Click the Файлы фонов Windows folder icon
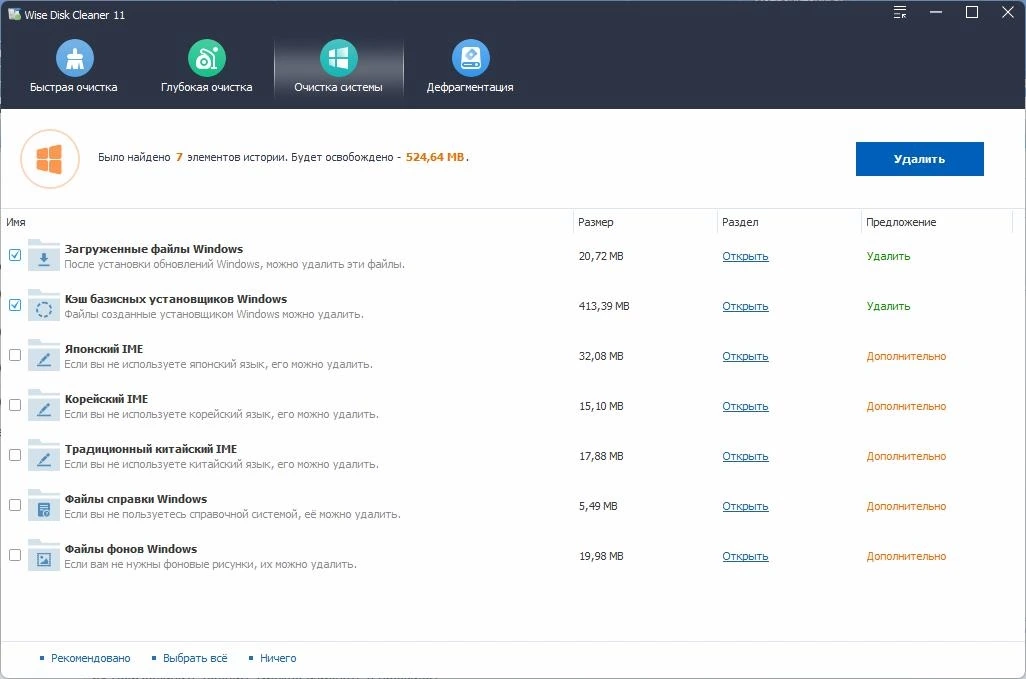The height and width of the screenshot is (679, 1026). (44, 556)
